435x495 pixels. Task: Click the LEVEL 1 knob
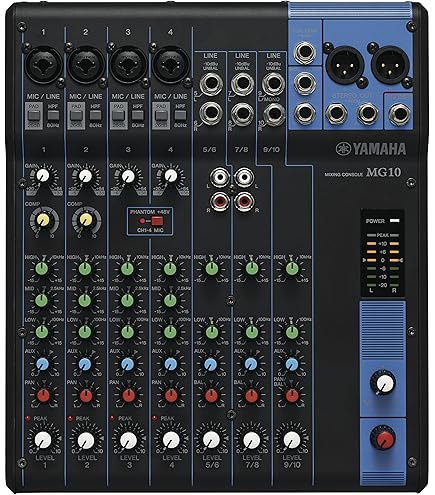pos(43,440)
